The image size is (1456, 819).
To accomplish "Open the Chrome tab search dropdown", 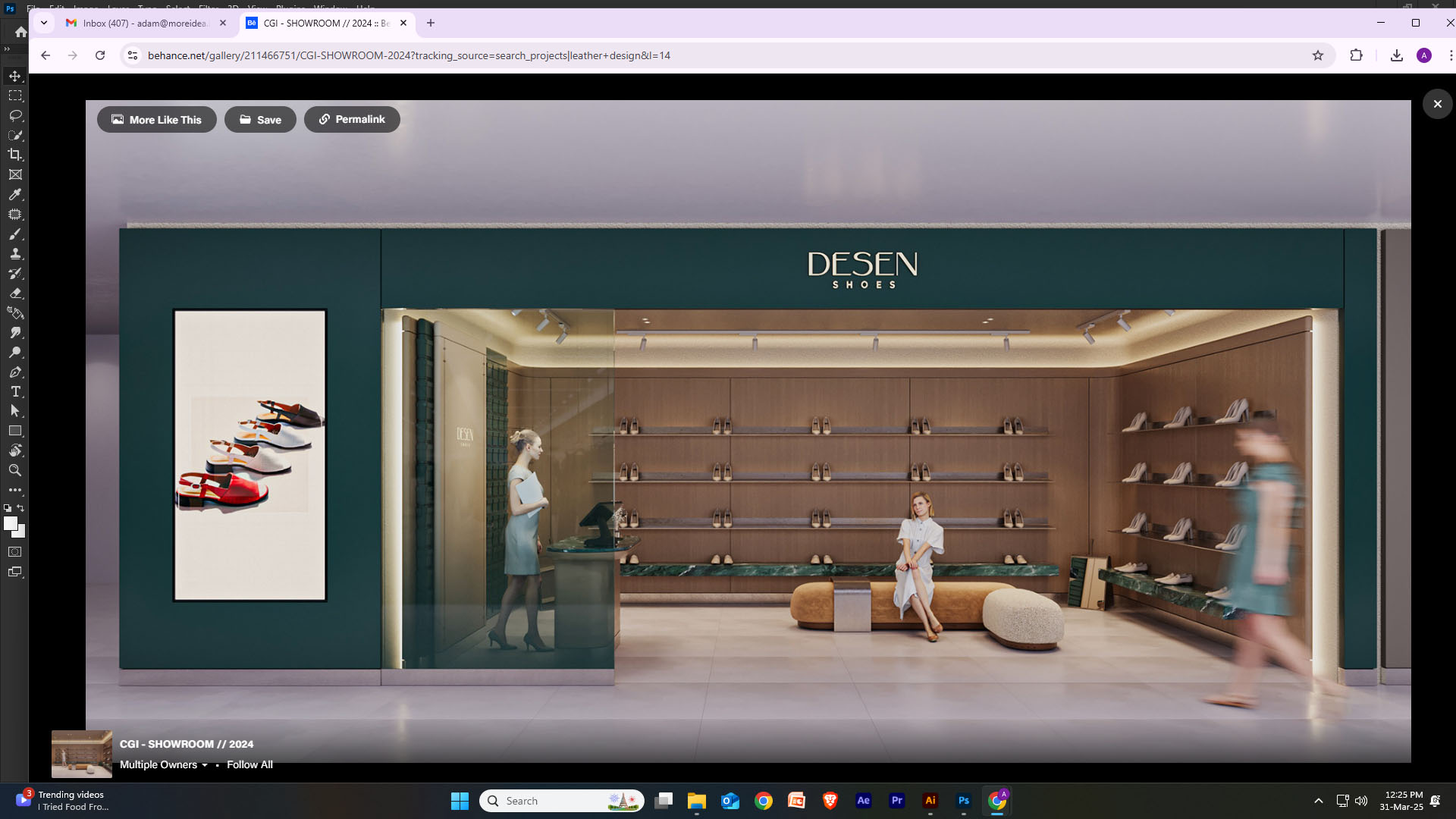I will [44, 23].
